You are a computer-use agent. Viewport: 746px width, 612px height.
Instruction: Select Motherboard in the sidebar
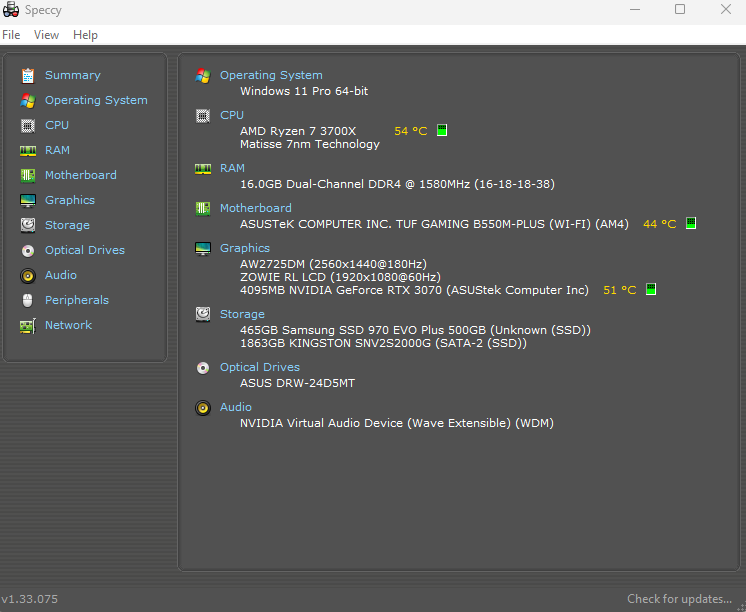[x=80, y=175]
